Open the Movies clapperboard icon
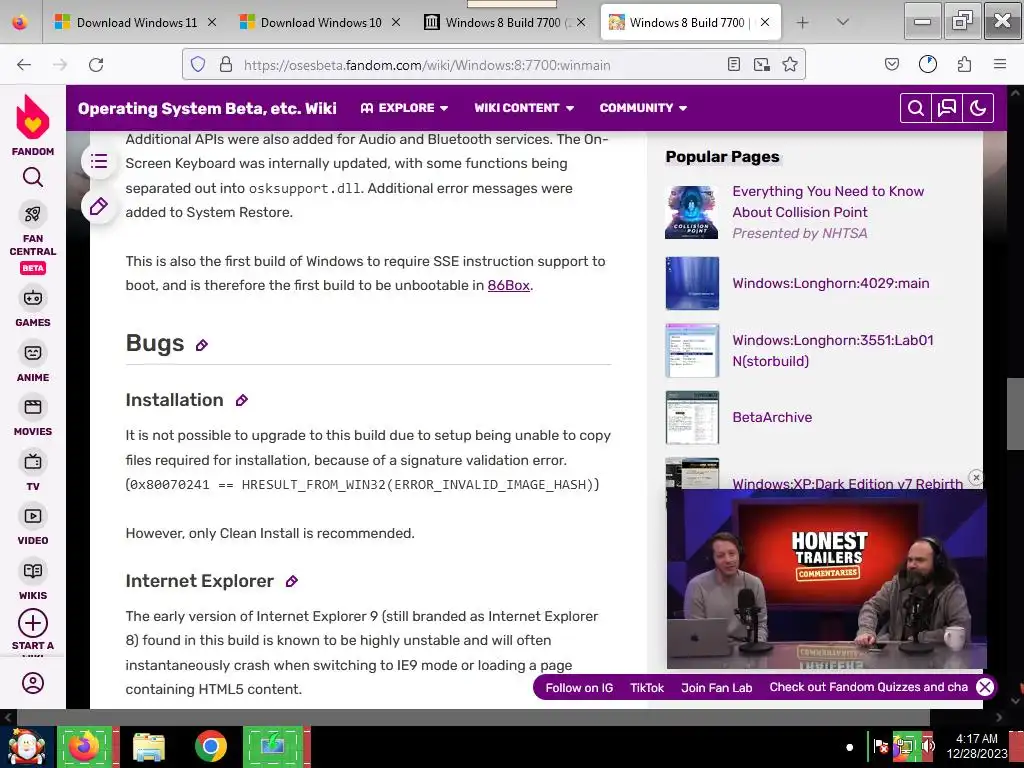This screenshot has height=768, width=1024. 33,407
